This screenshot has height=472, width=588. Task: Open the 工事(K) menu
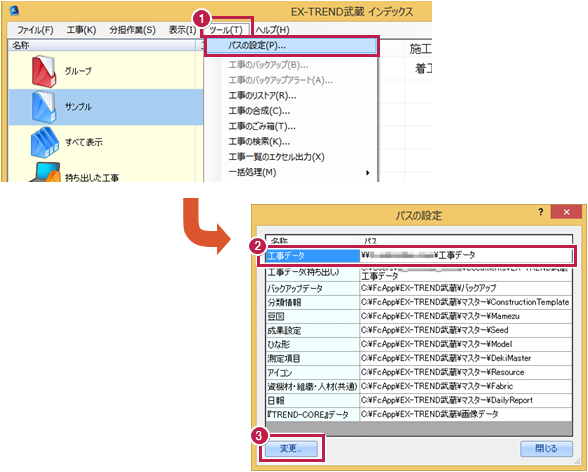pyautogui.click(x=81, y=30)
